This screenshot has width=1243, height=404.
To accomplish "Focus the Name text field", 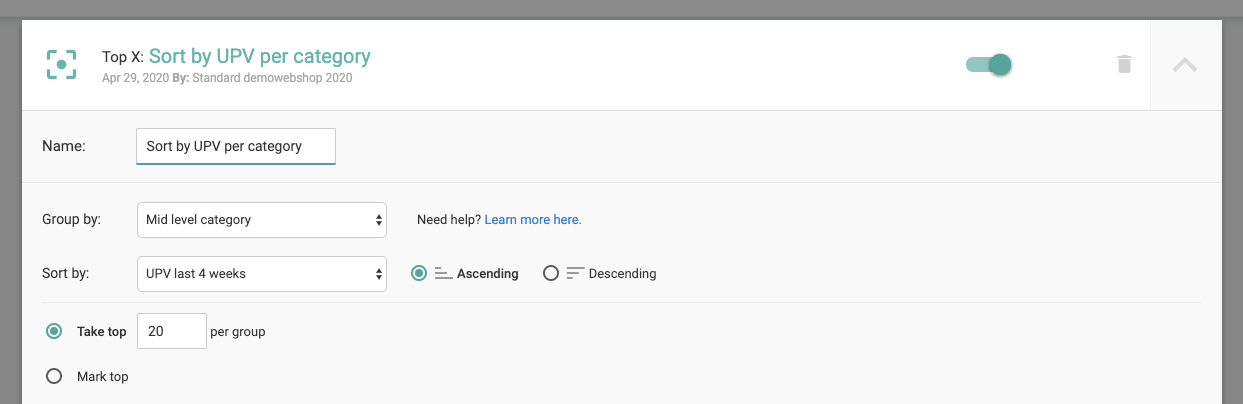I will (236, 146).
